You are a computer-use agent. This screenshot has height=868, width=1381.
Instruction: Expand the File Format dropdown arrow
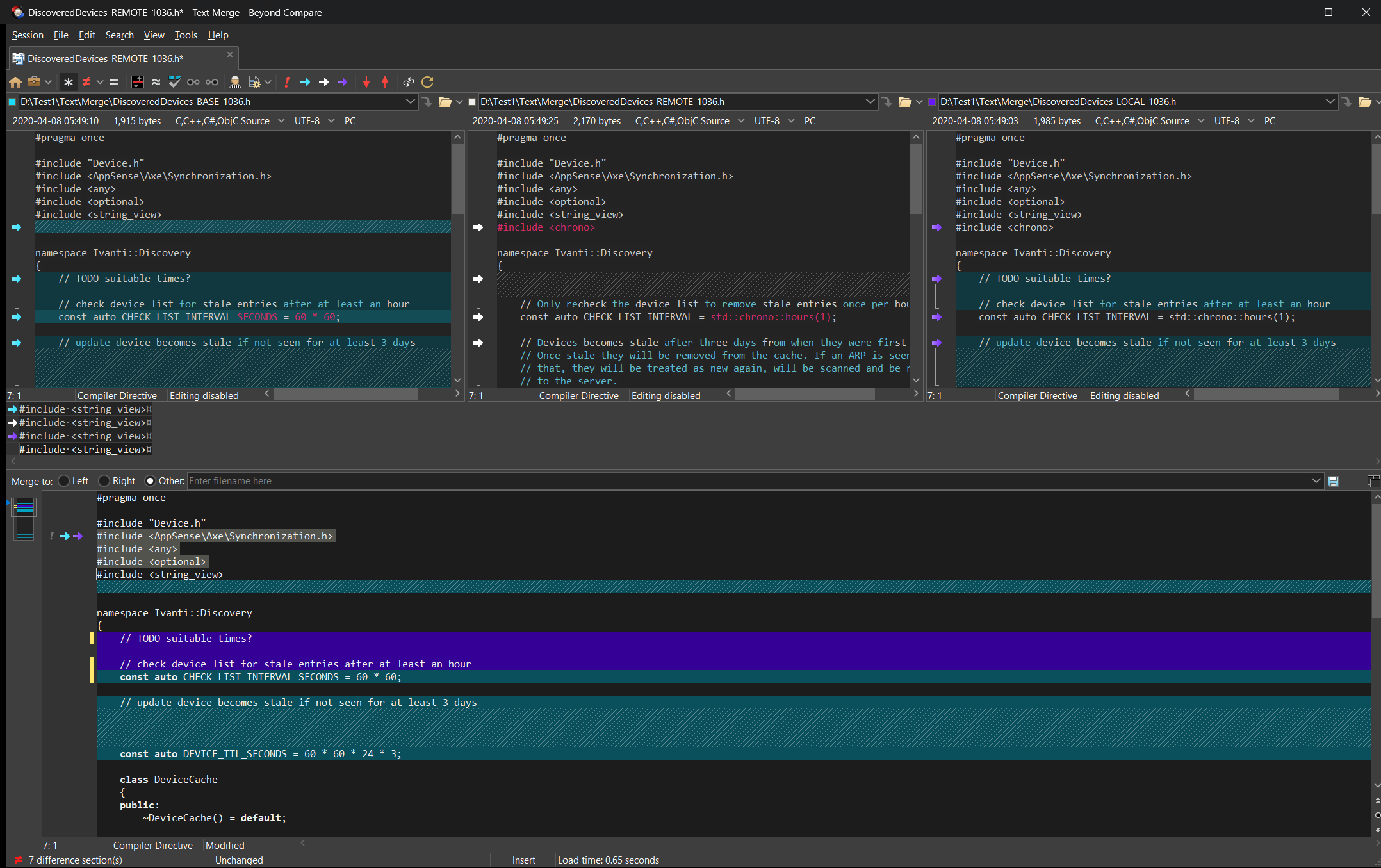click(x=268, y=82)
